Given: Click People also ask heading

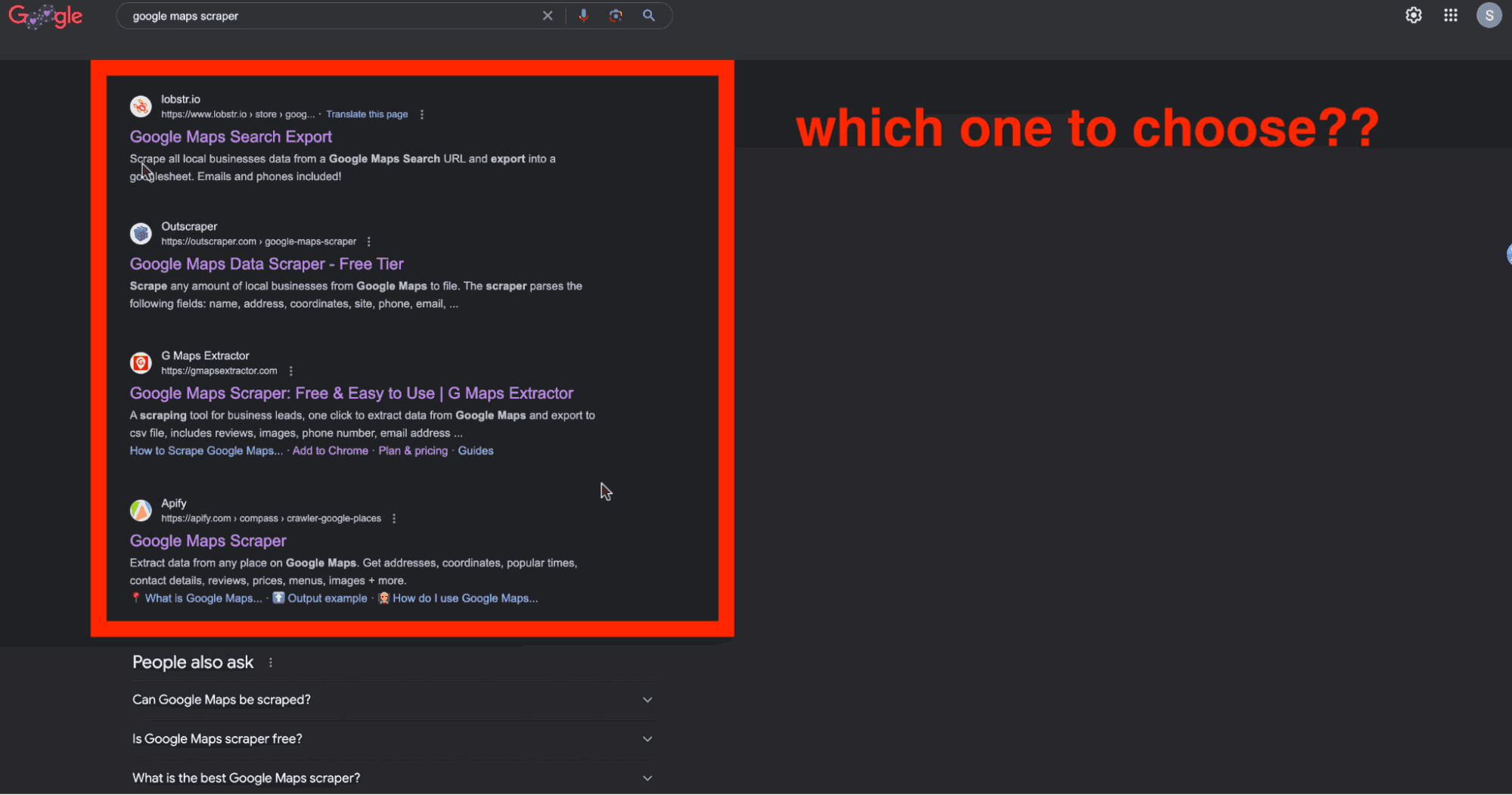Looking at the screenshot, I should coord(193,663).
